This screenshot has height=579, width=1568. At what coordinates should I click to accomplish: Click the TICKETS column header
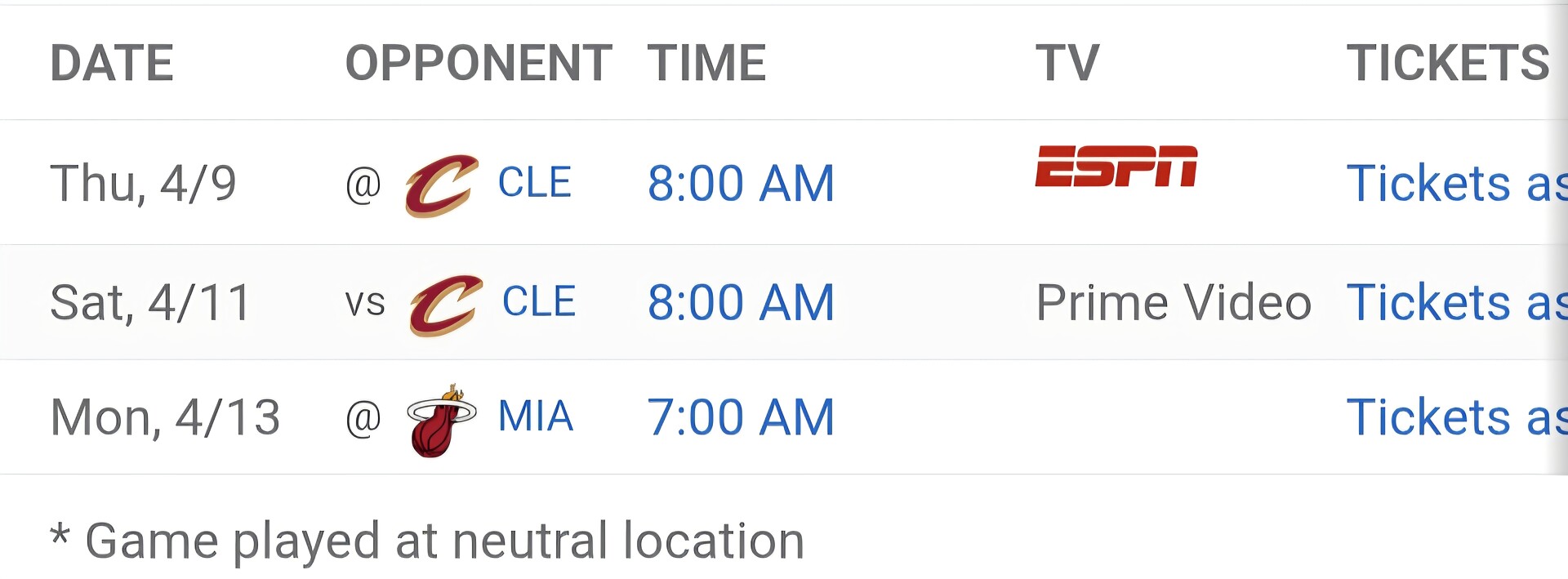click(1448, 63)
